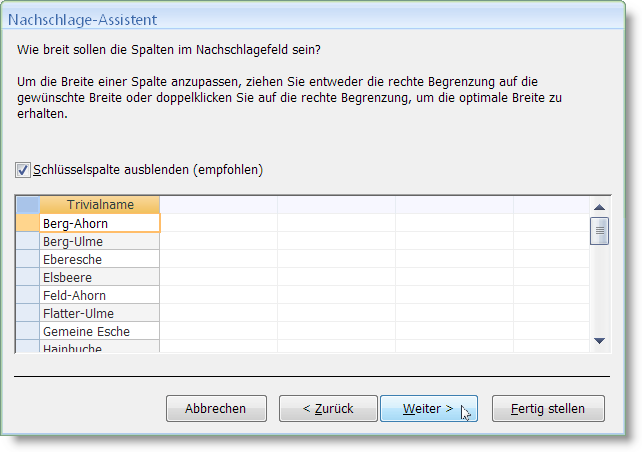Image resolution: width=642 pixels, height=452 pixels.
Task: Click the select-all corner of grid
Action: pos(28,205)
